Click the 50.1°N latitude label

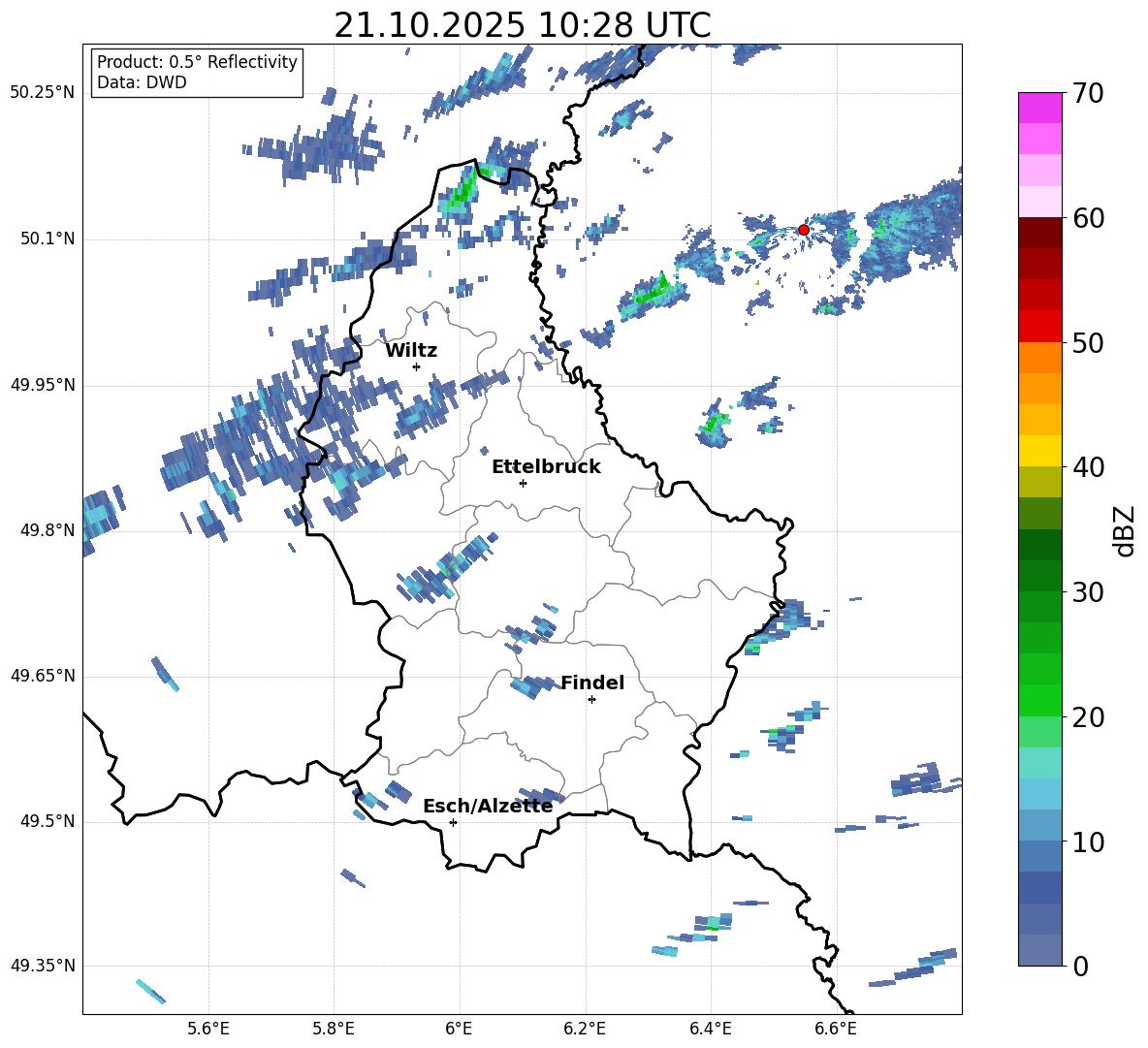click(x=48, y=239)
